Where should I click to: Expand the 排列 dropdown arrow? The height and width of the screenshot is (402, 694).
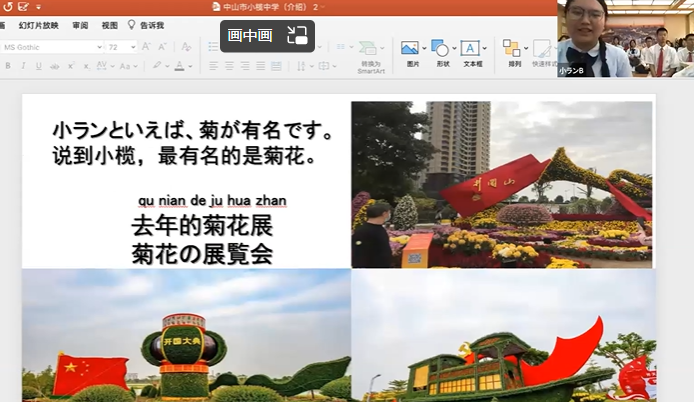526,48
